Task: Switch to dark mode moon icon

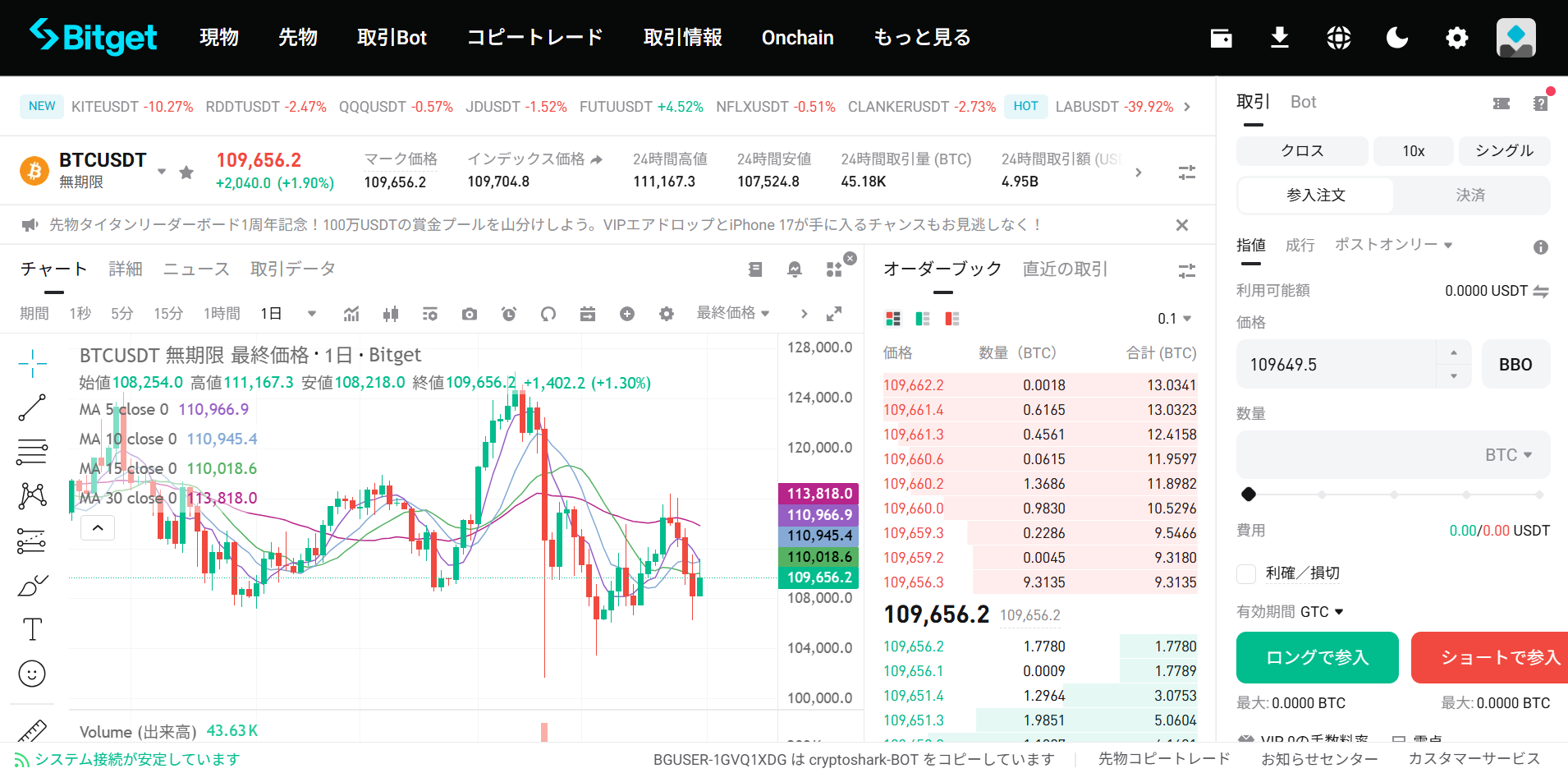Action: click(1397, 38)
